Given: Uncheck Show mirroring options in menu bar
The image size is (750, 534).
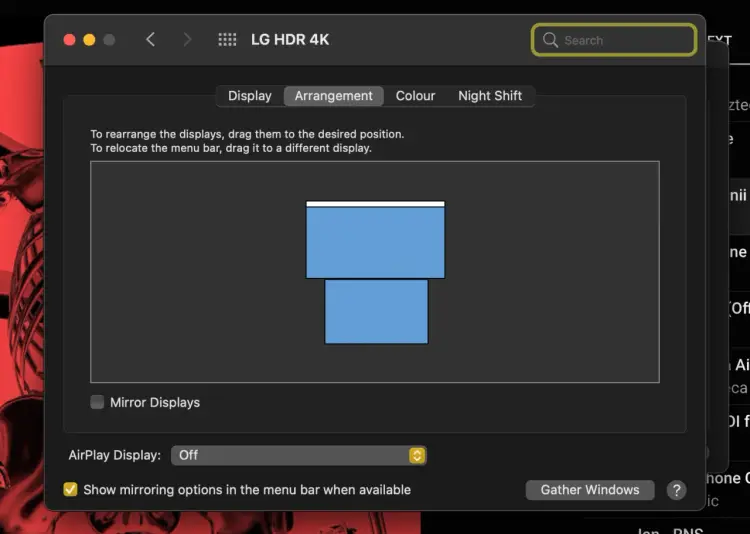Looking at the screenshot, I should click(x=70, y=490).
